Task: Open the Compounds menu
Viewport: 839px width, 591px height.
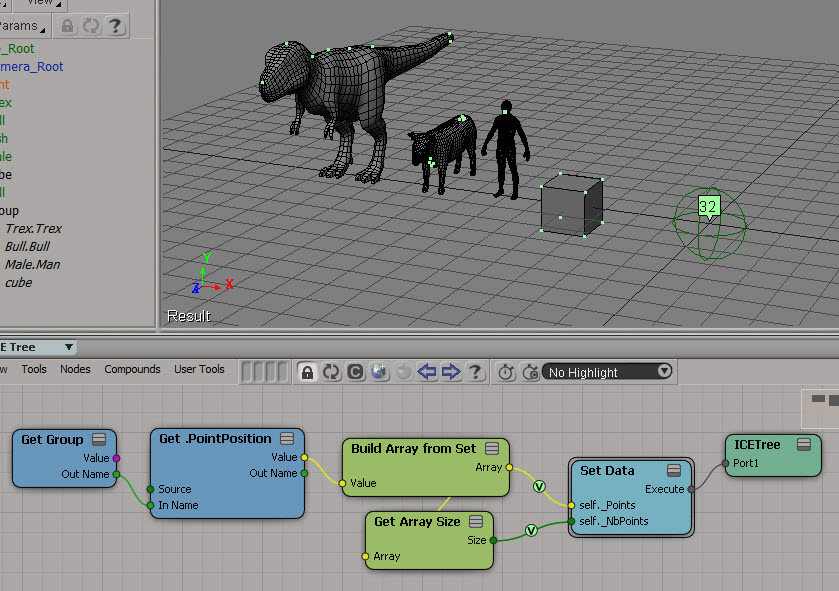Action: 132,369
